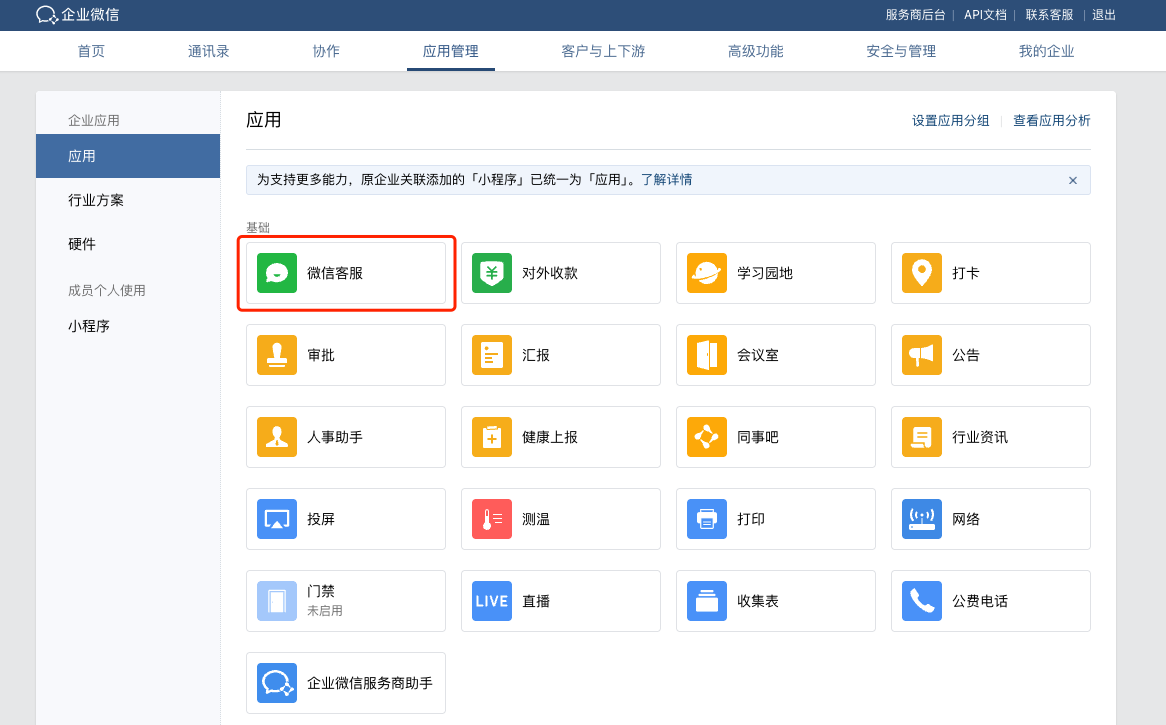
Task: Open the 行业资讯 news icon
Action: pos(921,436)
